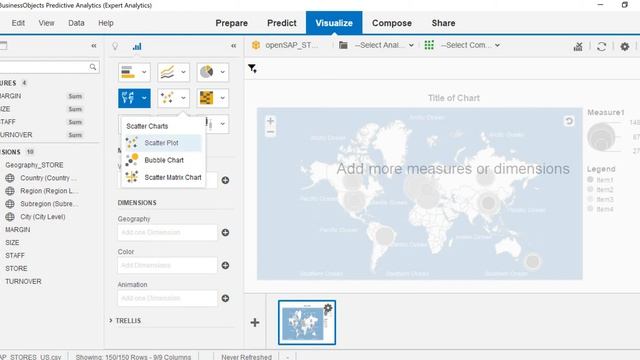Switch to the Predict tab
The image size is (640, 360).
click(x=282, y=23)
